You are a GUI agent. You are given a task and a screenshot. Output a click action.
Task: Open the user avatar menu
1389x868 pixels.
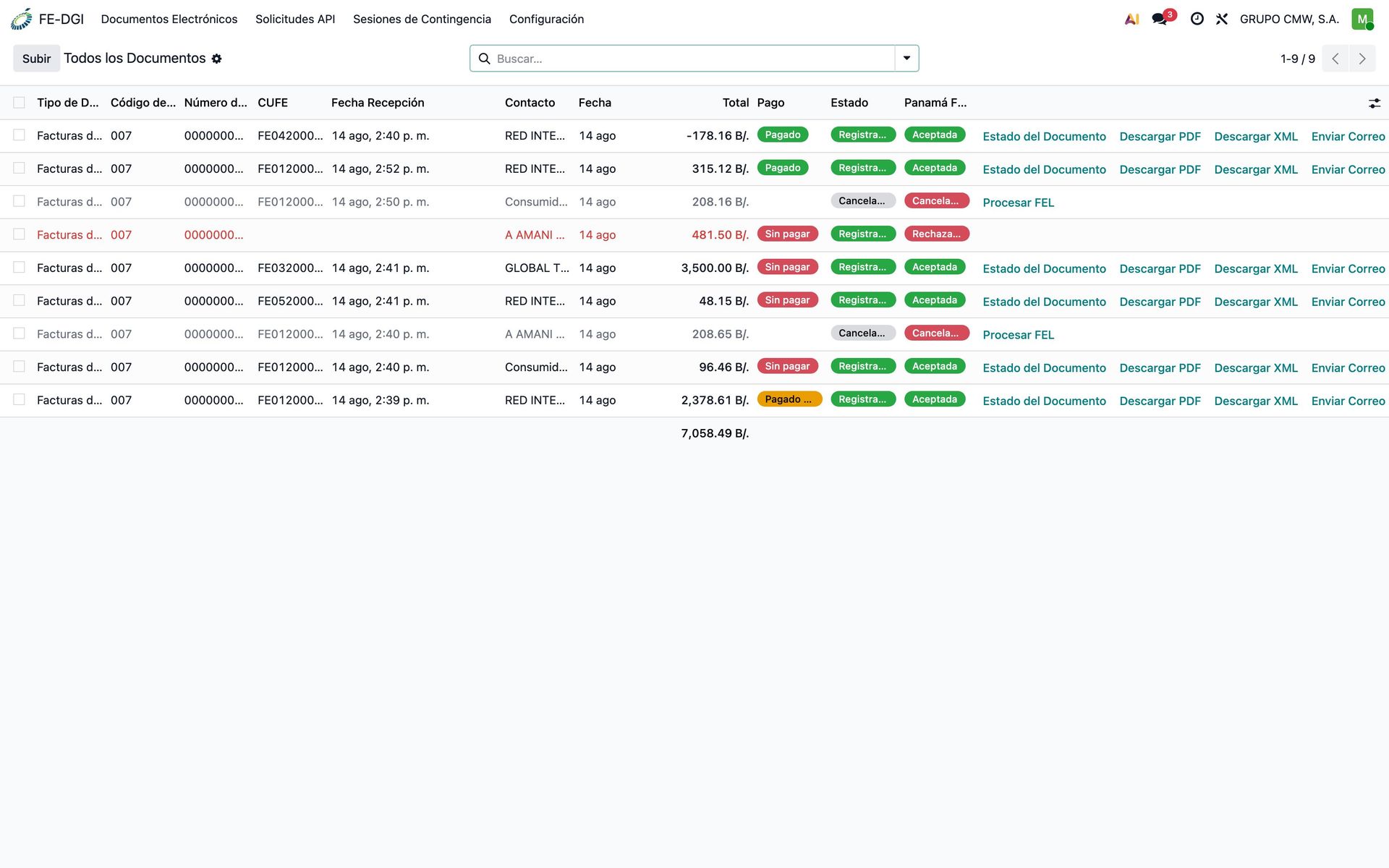point(1362,19)
